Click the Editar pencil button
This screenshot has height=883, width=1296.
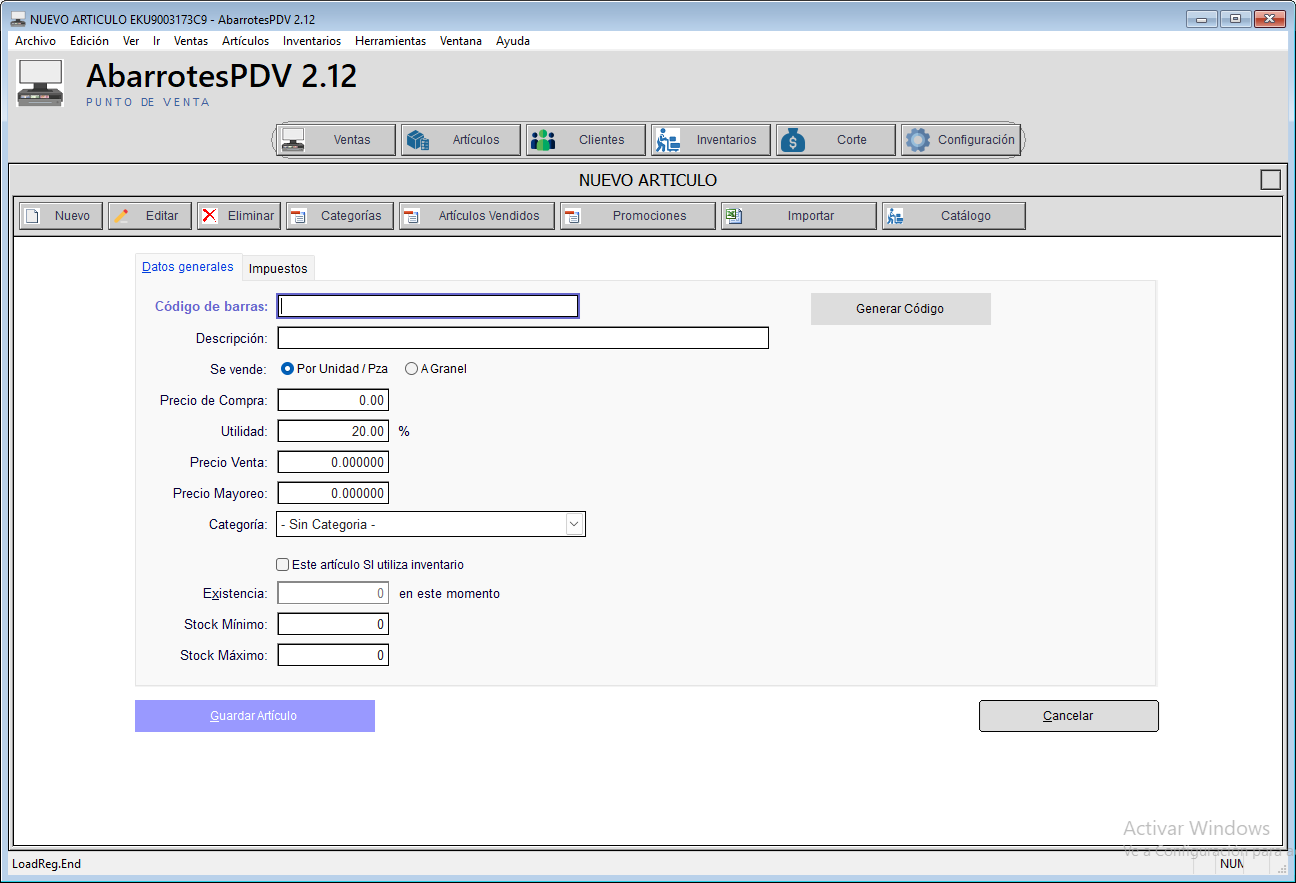pos(150,216)
